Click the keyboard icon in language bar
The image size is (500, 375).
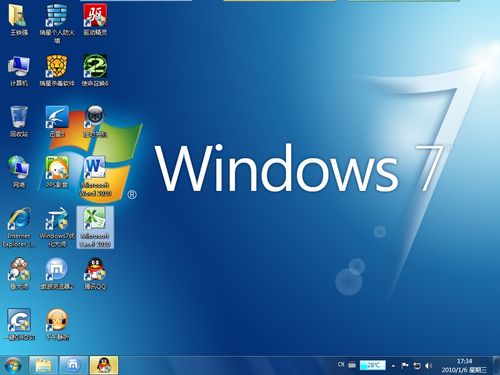352,365
